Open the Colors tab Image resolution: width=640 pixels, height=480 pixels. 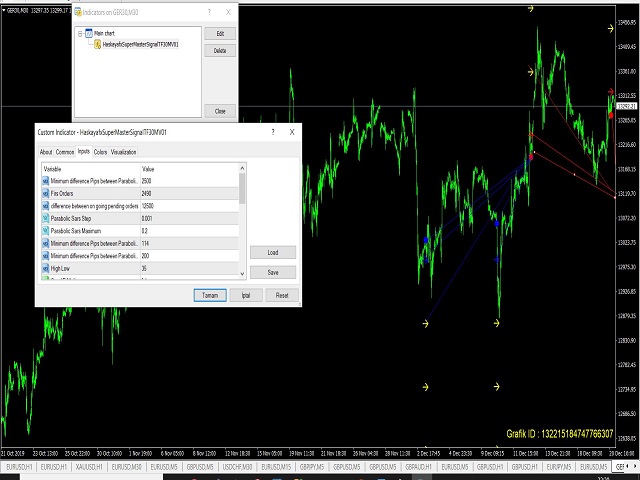pos(100,152)
